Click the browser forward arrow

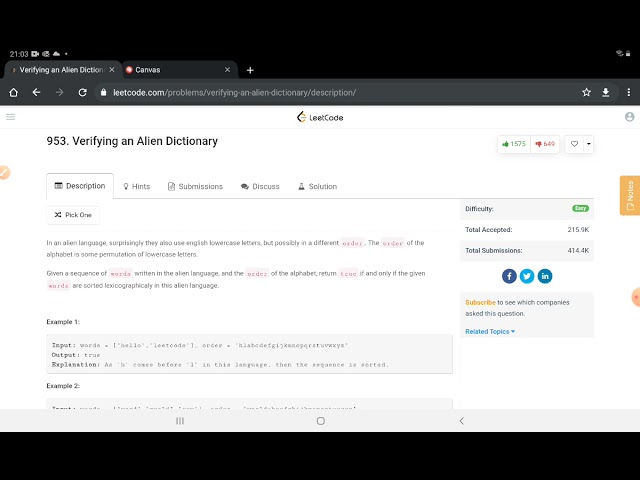60,93
